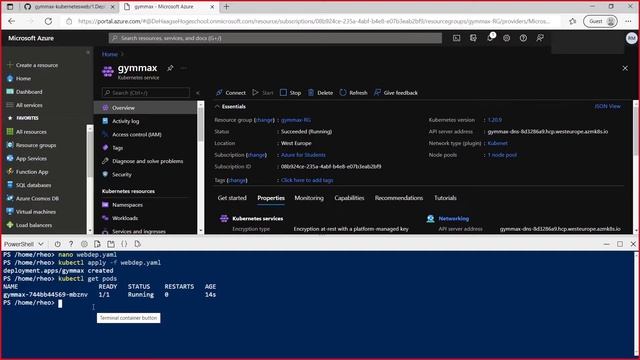Open Directories and subscriptions filter icon
640x360 pixels.
(473, 38)
